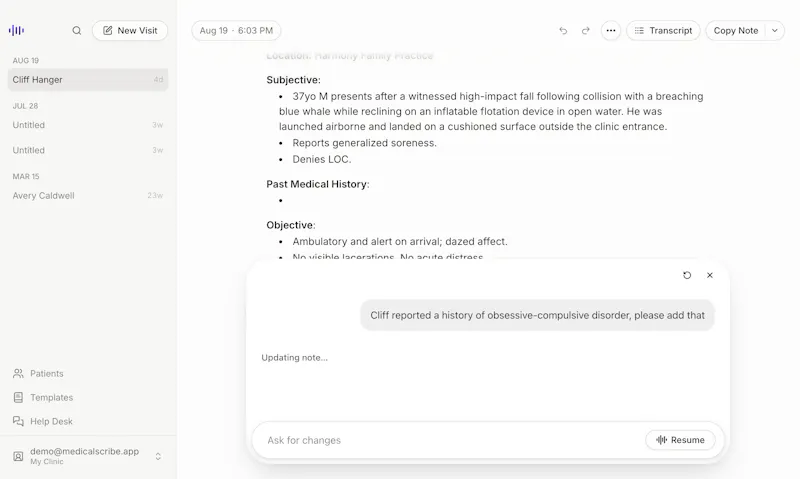The height and width of the screenshot is (479, 800).
Task: Close the ask-for-changes chat panel
Action: (710, 275)
